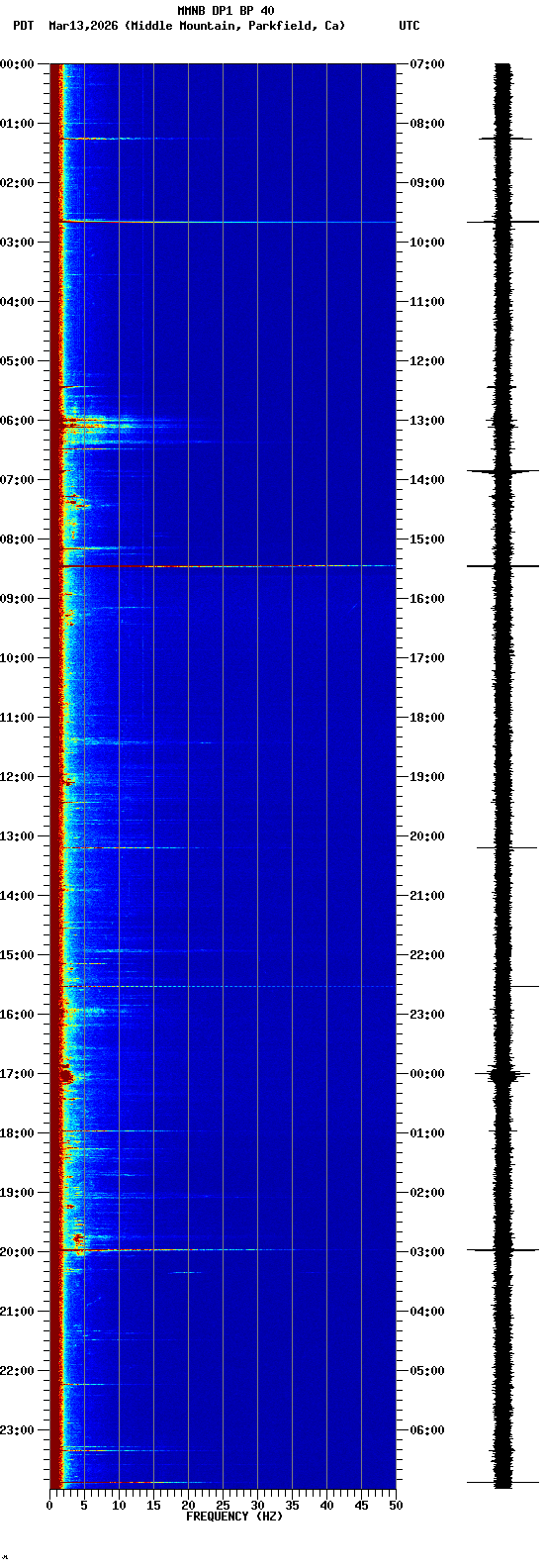546x1568 pixels.
Task: Click the spectrogram event streak near 03:00 UTC
Action: [178, 1249]
